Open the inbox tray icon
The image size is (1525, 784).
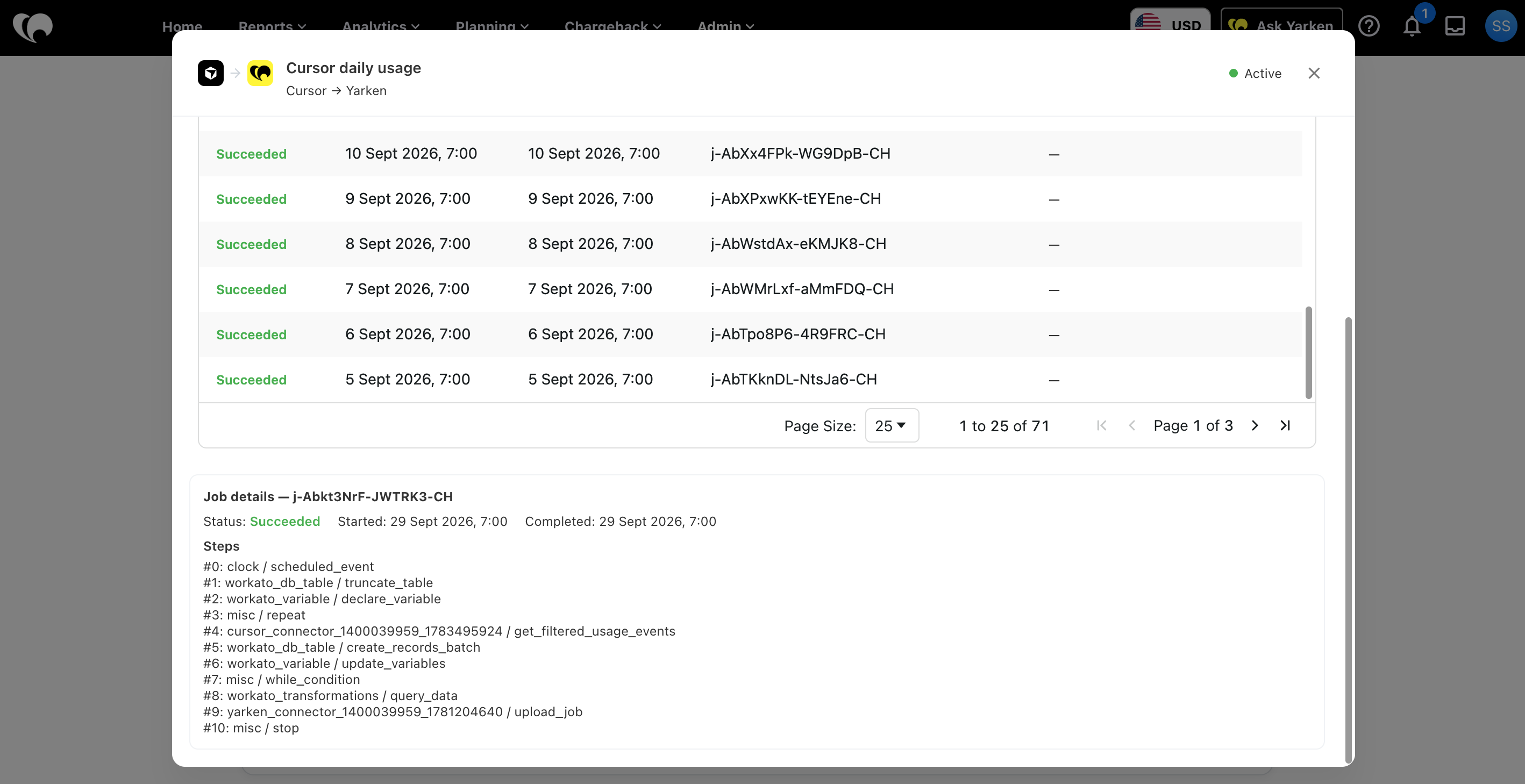point(1455,26)
